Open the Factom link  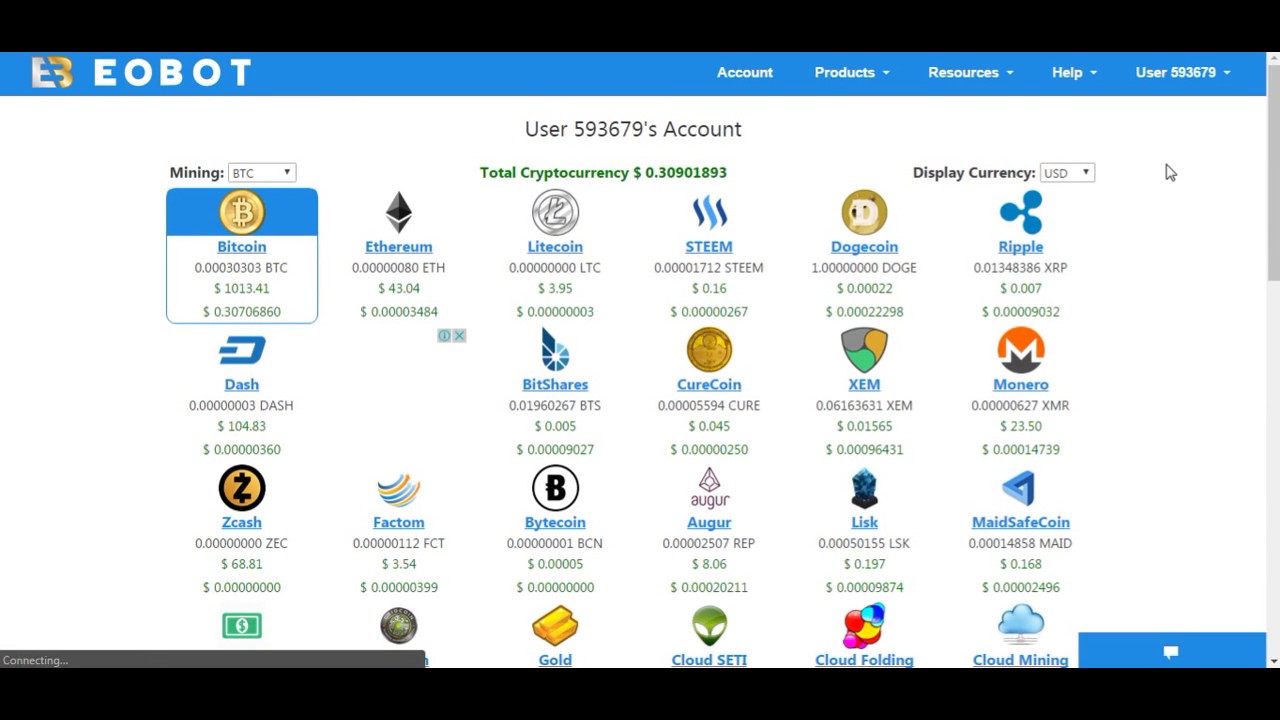(x=399, y=522)
